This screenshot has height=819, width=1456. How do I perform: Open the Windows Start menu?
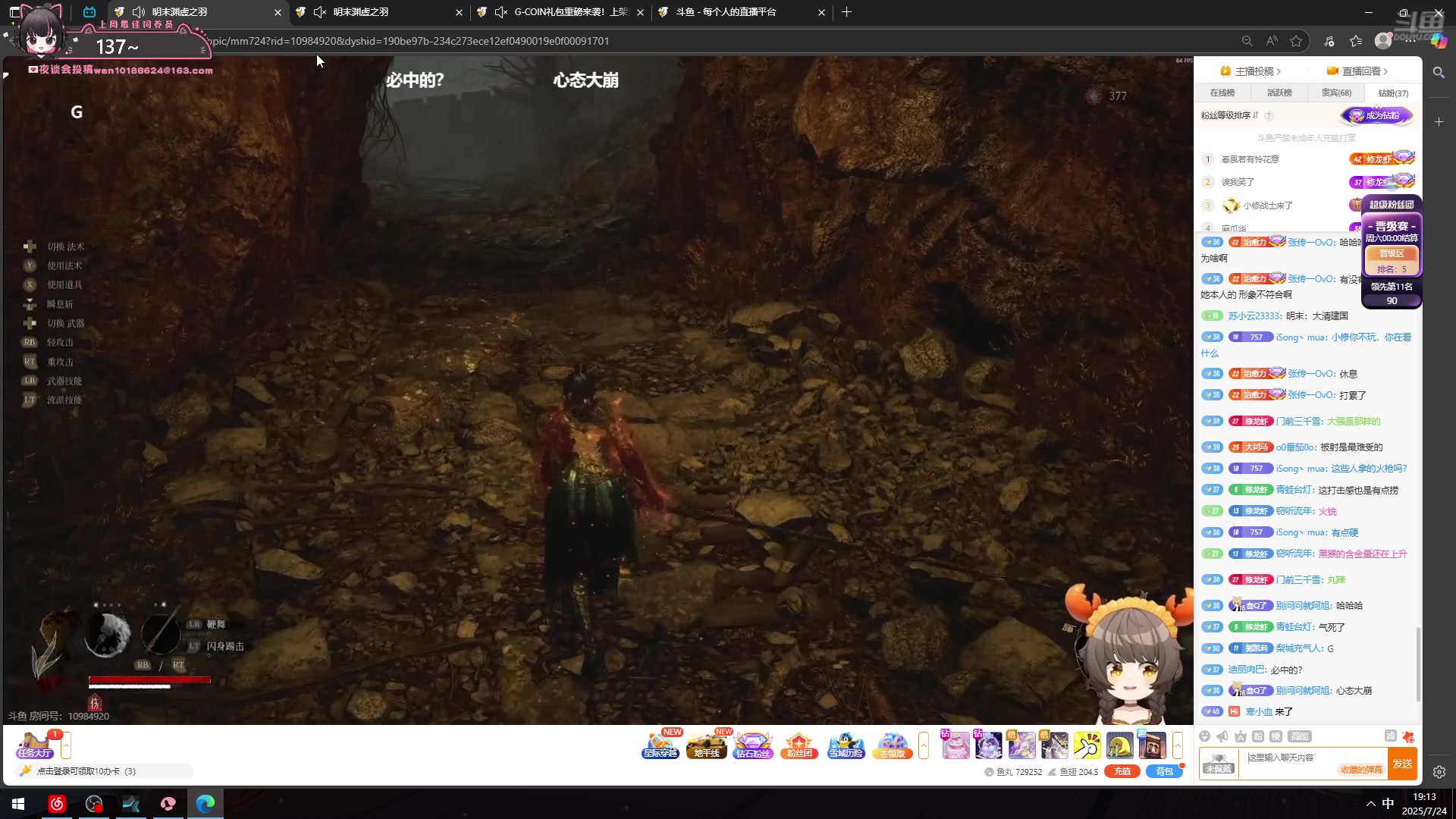point(18,804)
